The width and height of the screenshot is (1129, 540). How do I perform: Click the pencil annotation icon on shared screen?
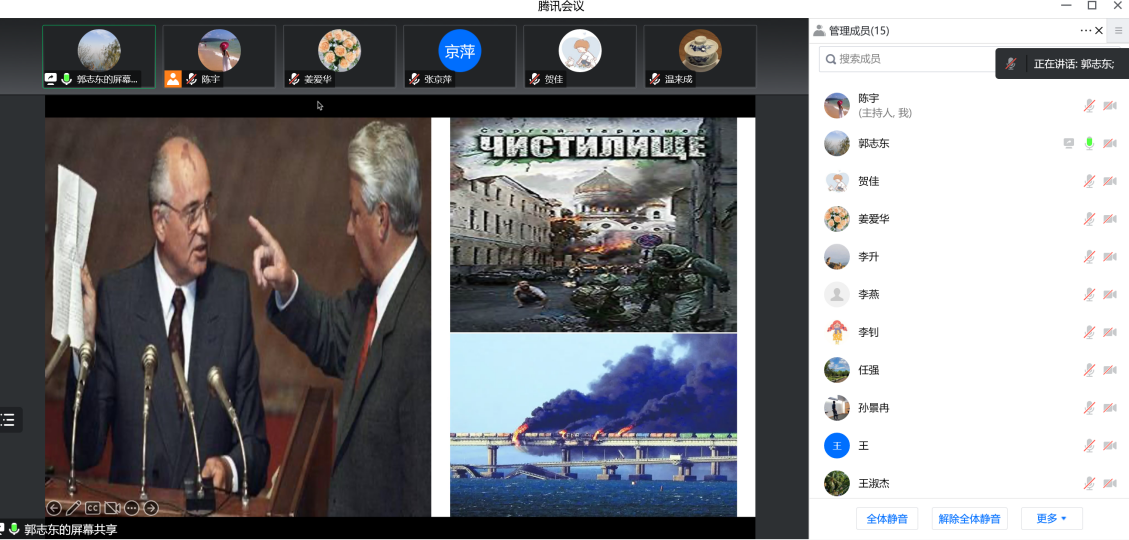[x=73, y=508]
